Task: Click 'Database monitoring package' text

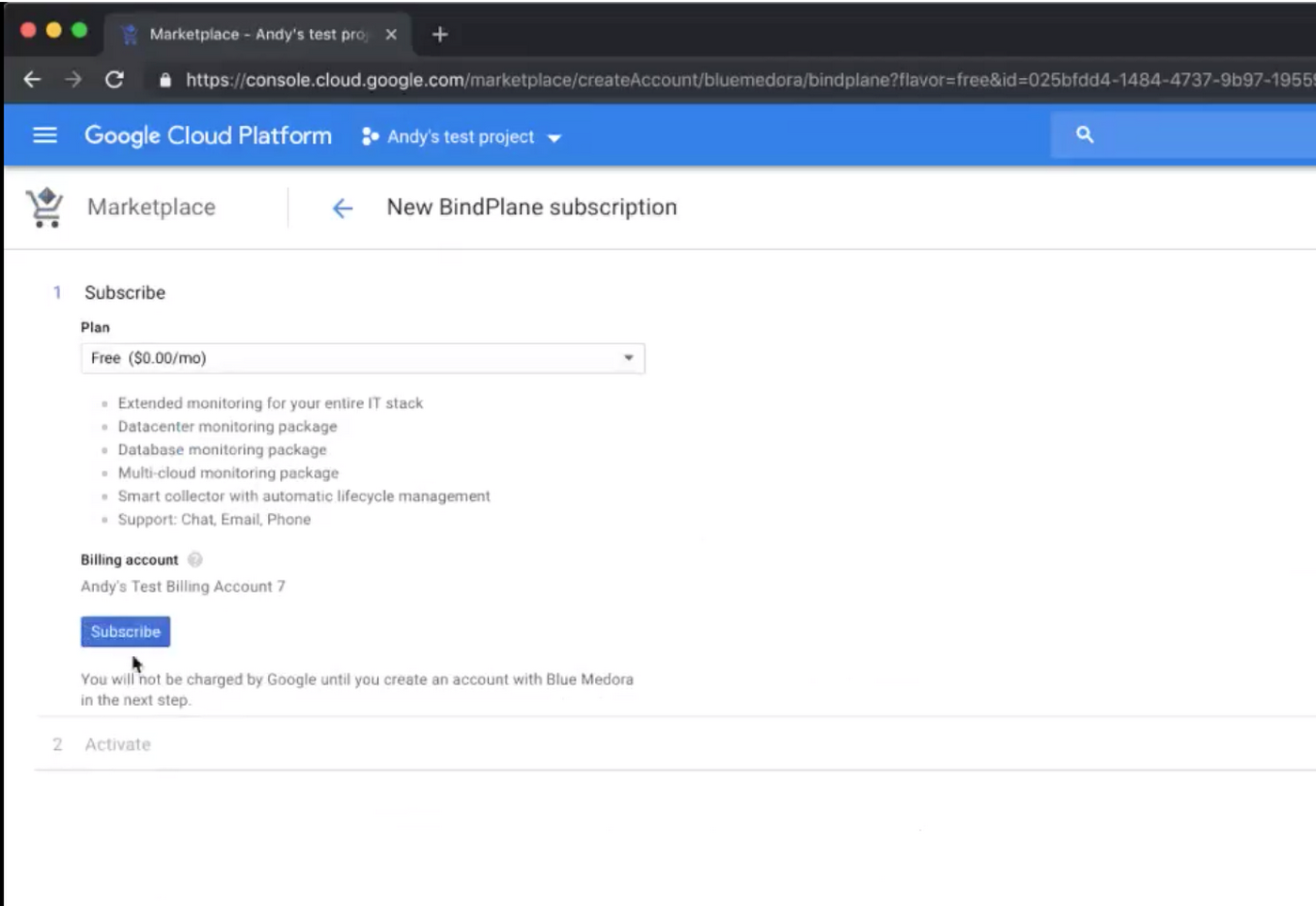Action: 222,450
